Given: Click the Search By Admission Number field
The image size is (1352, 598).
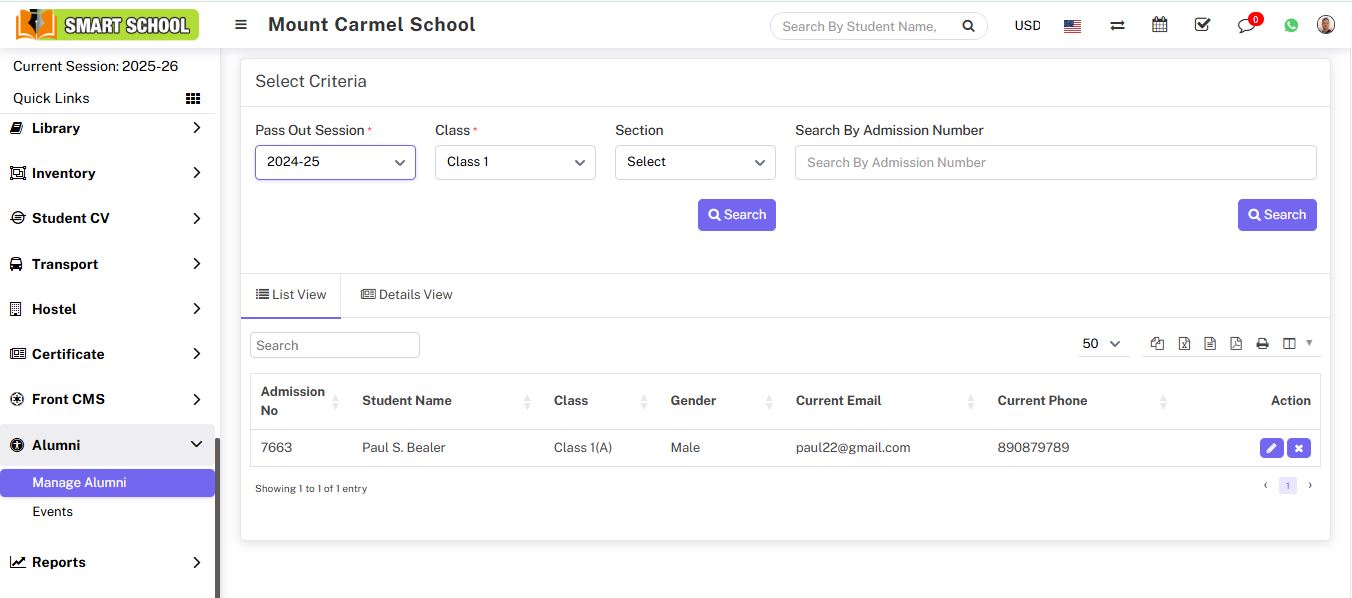Looking at the screenshot, I should point(1055,162).
